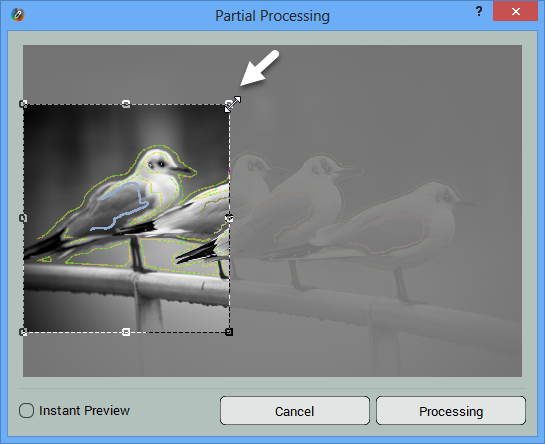Select the right edge middle handle of selection

(229, 218)
